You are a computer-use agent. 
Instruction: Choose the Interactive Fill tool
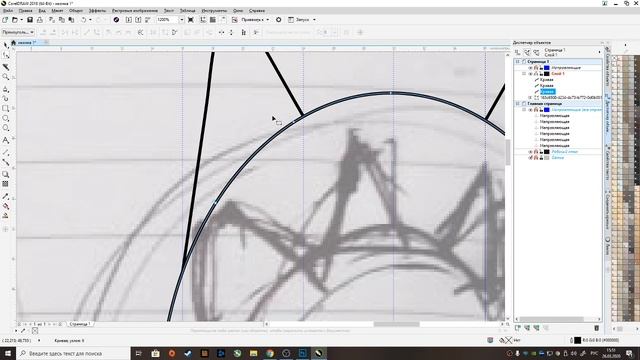(5, 206)
